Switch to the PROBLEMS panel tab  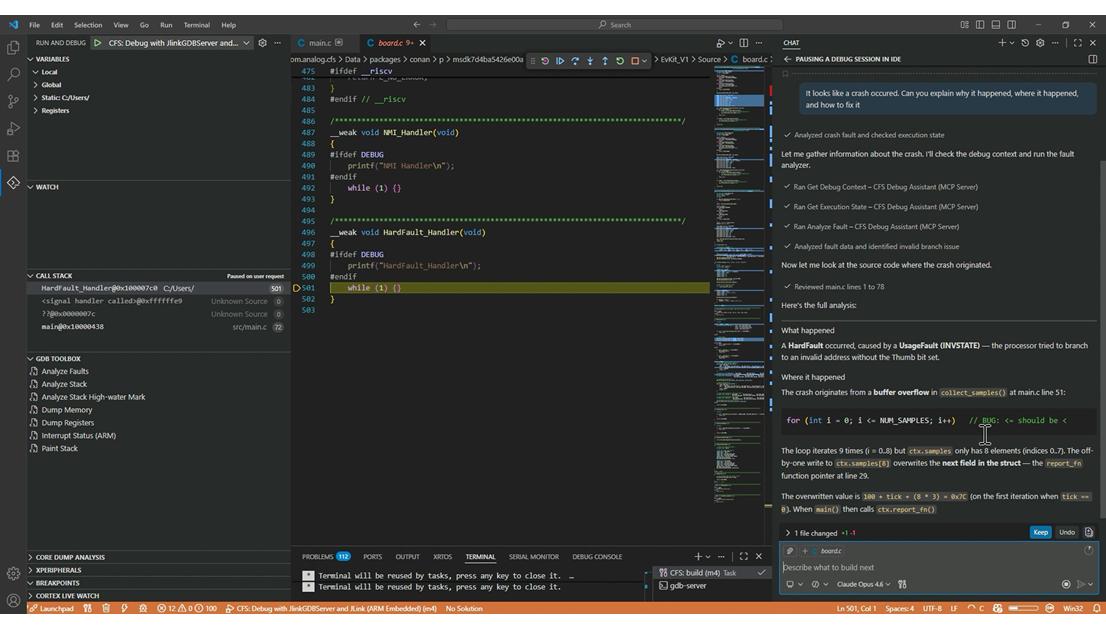[x=325, y=556]
